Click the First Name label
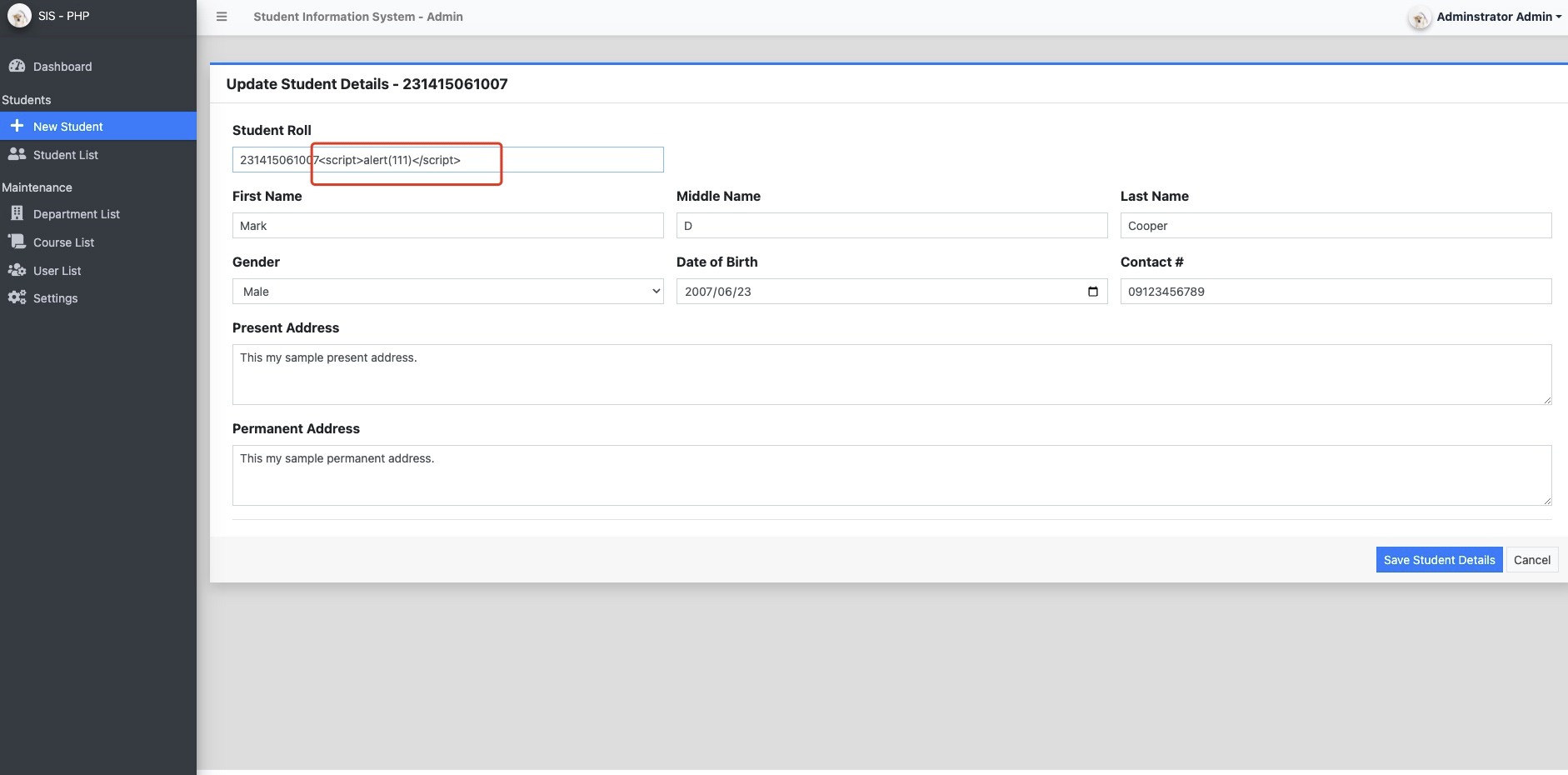This screenshot has height=775, width=1568. (267, 196)
